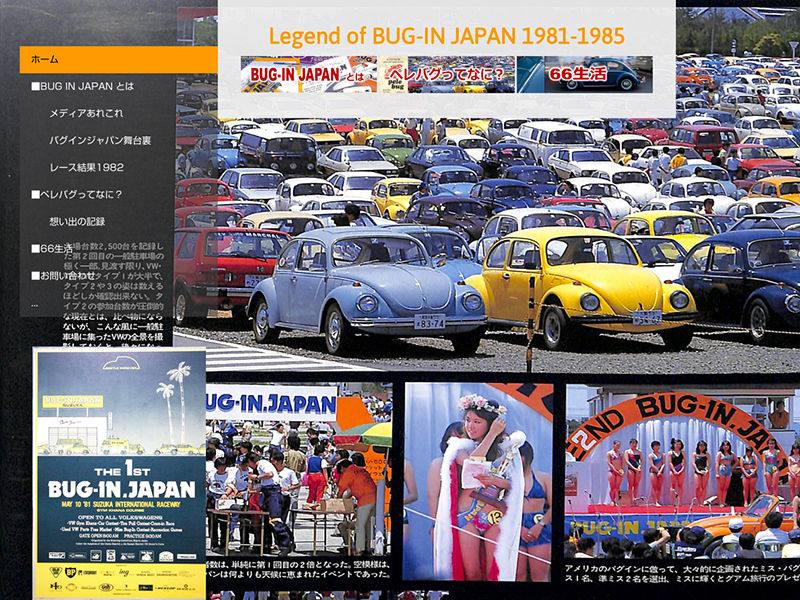Open the BUG-IN JAPAN とは banner image
Screen dimensions: 800x600
309,74
